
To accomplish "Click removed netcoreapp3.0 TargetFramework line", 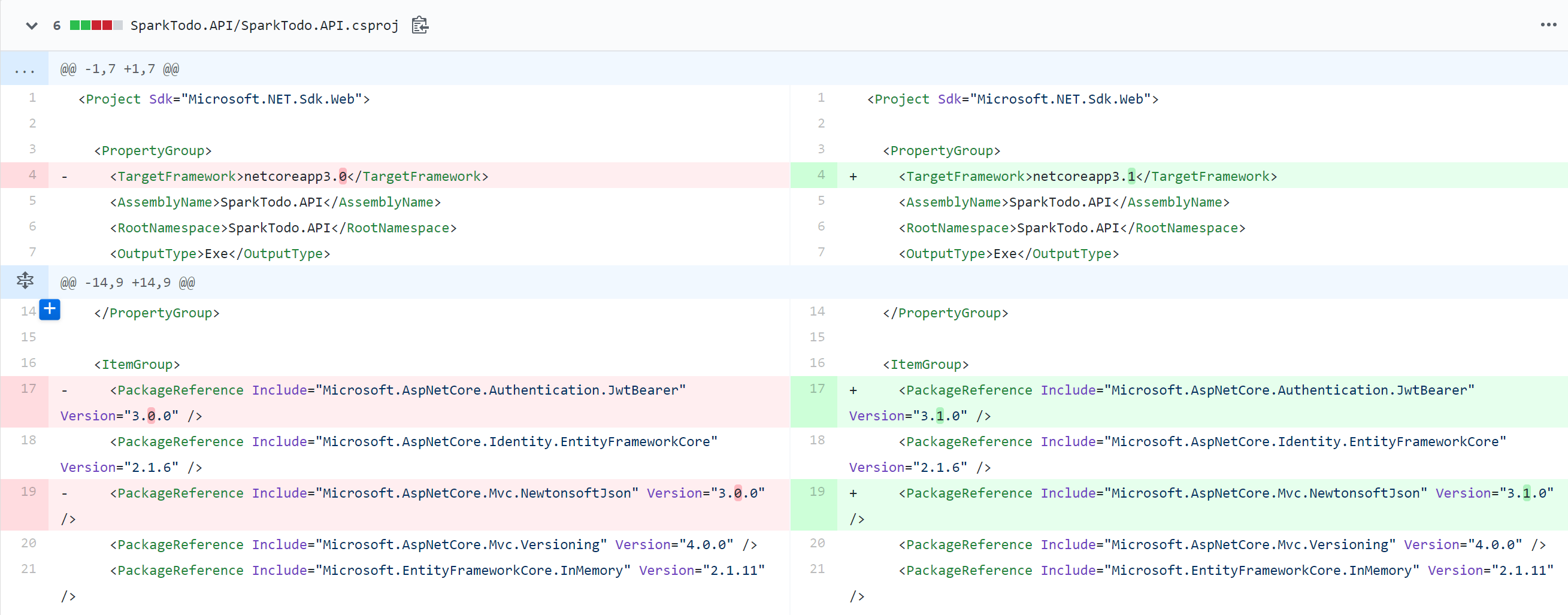I will point(419,176).
